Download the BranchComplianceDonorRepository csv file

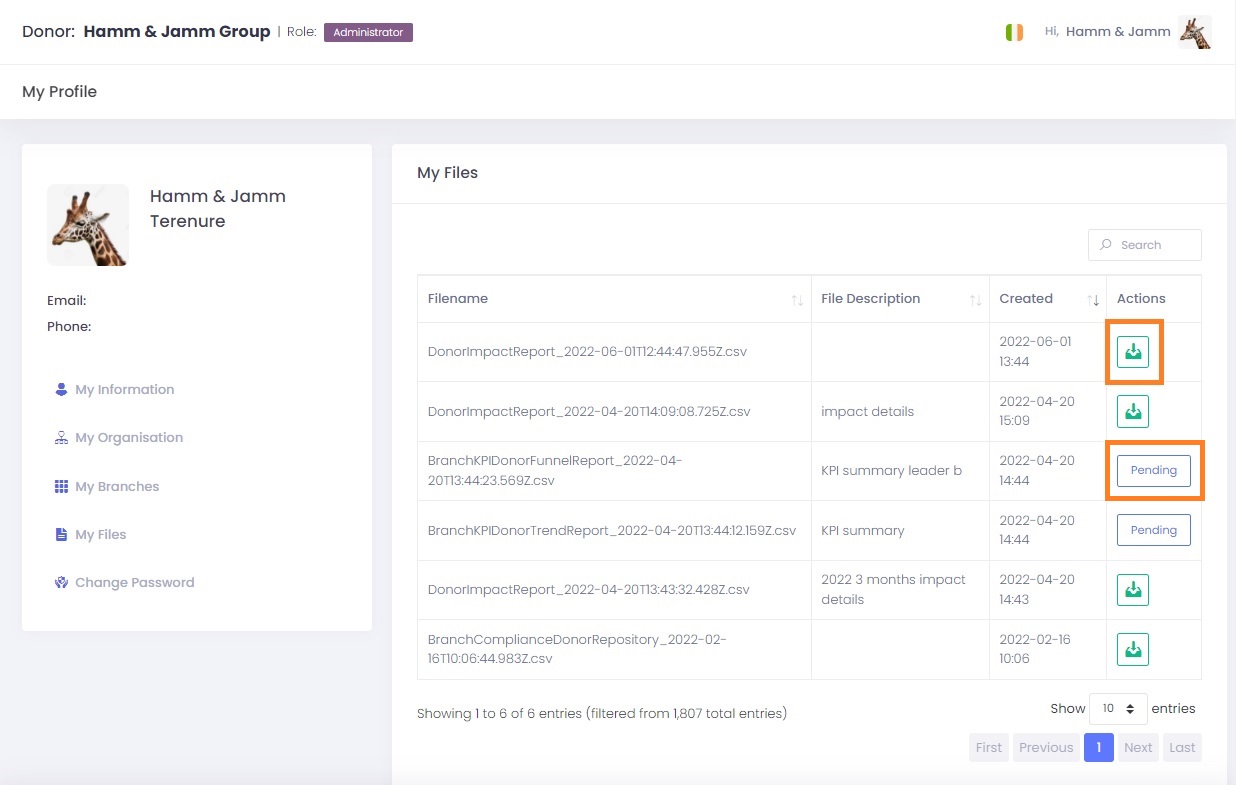1133,649
